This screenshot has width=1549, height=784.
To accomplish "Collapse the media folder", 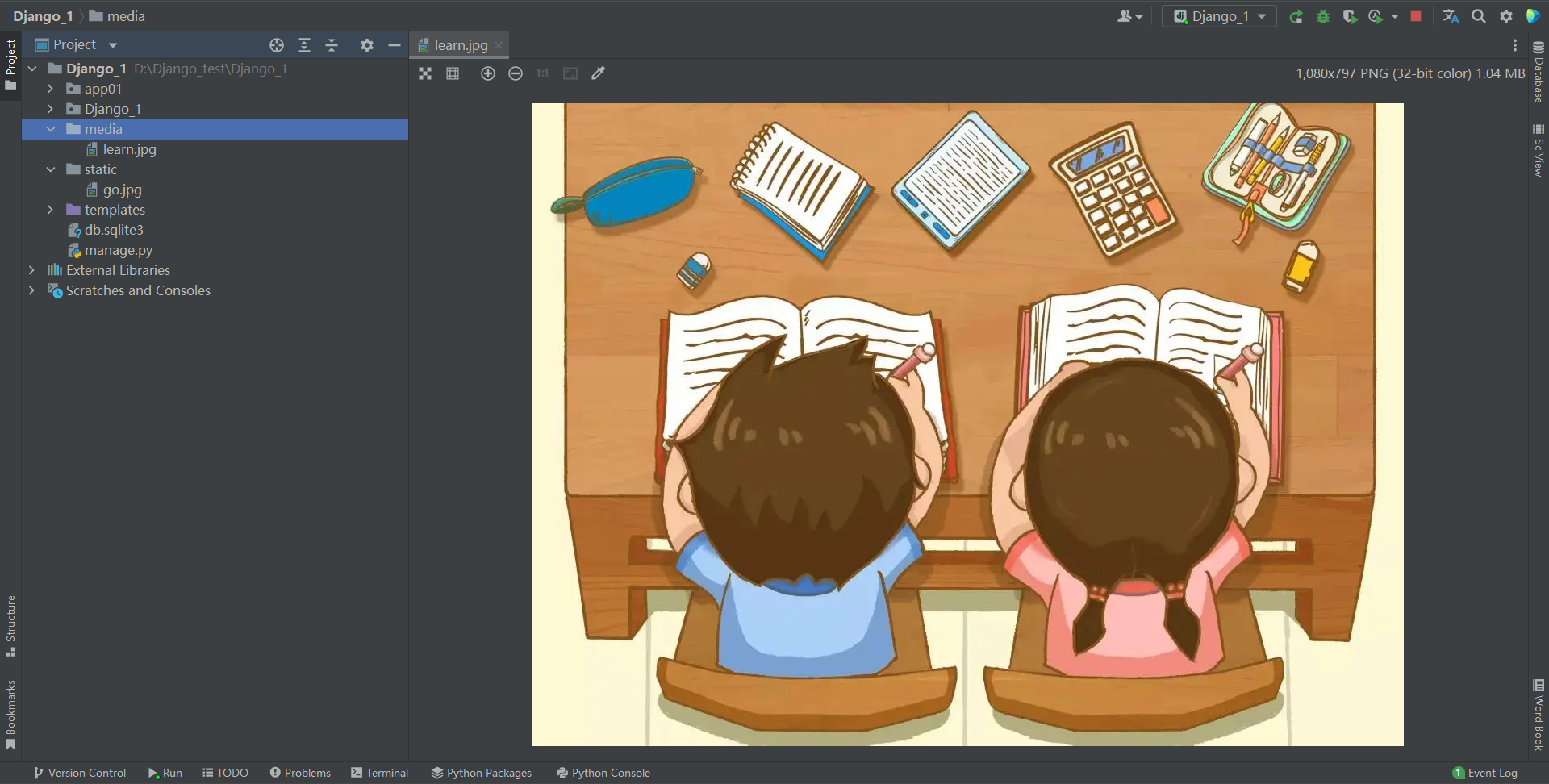I will point(50,129).
